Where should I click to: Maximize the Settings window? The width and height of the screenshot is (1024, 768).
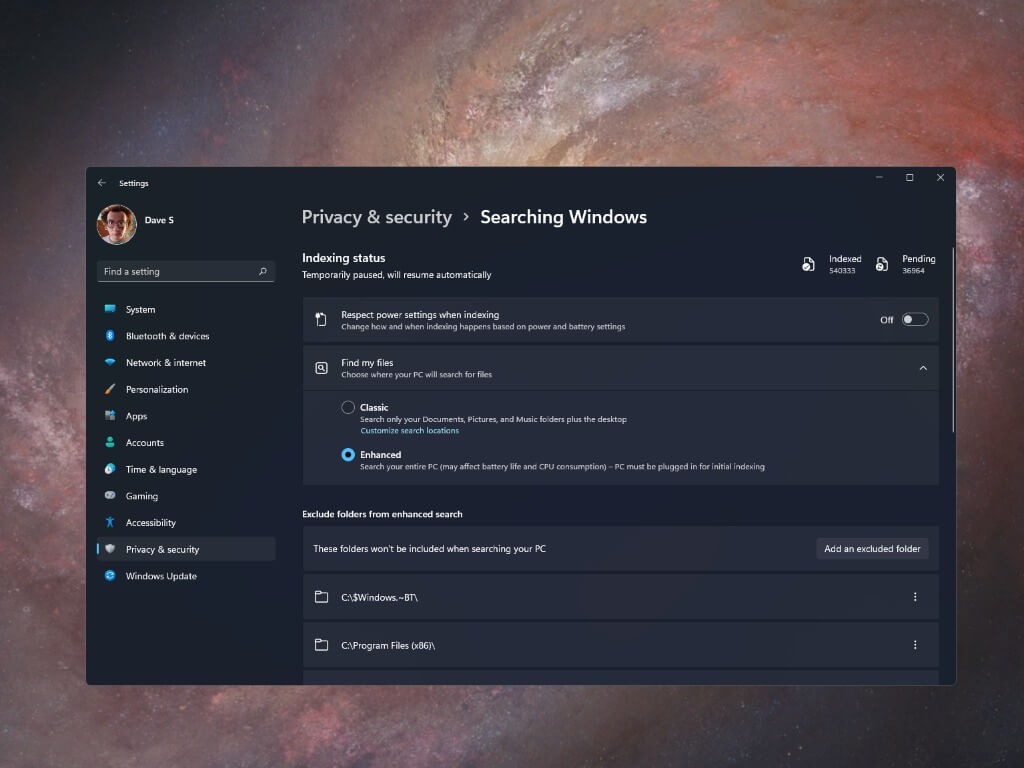(x=909, y=178)
